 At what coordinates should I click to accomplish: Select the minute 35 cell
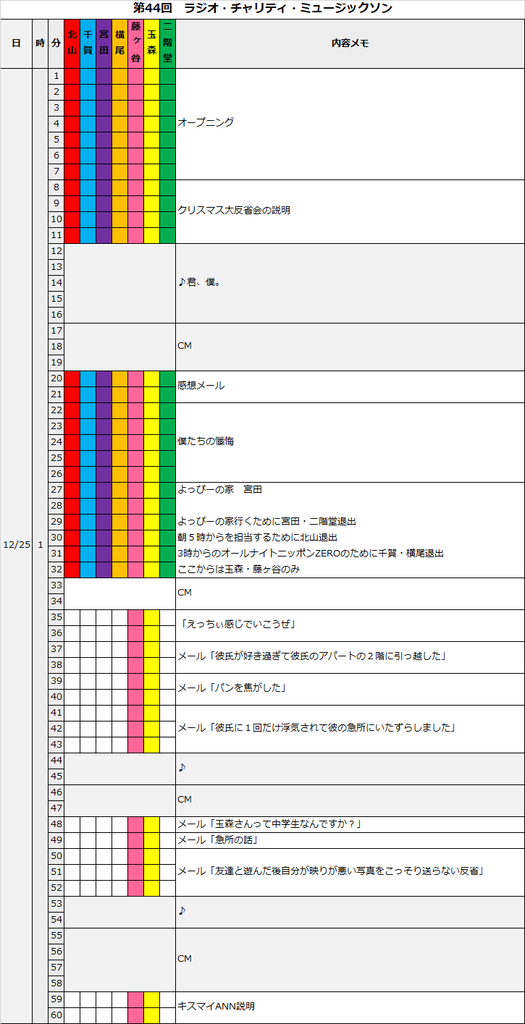click(x=56, y=617)
